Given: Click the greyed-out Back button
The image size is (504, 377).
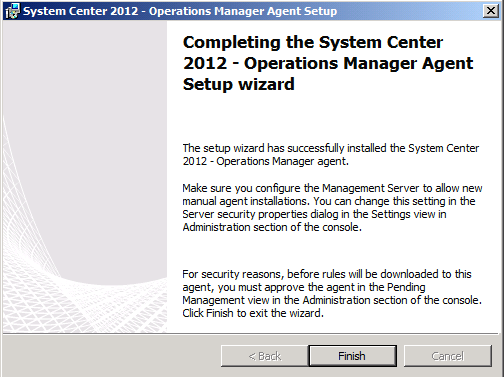Looking at the screenshot, I should pos(265,356).
